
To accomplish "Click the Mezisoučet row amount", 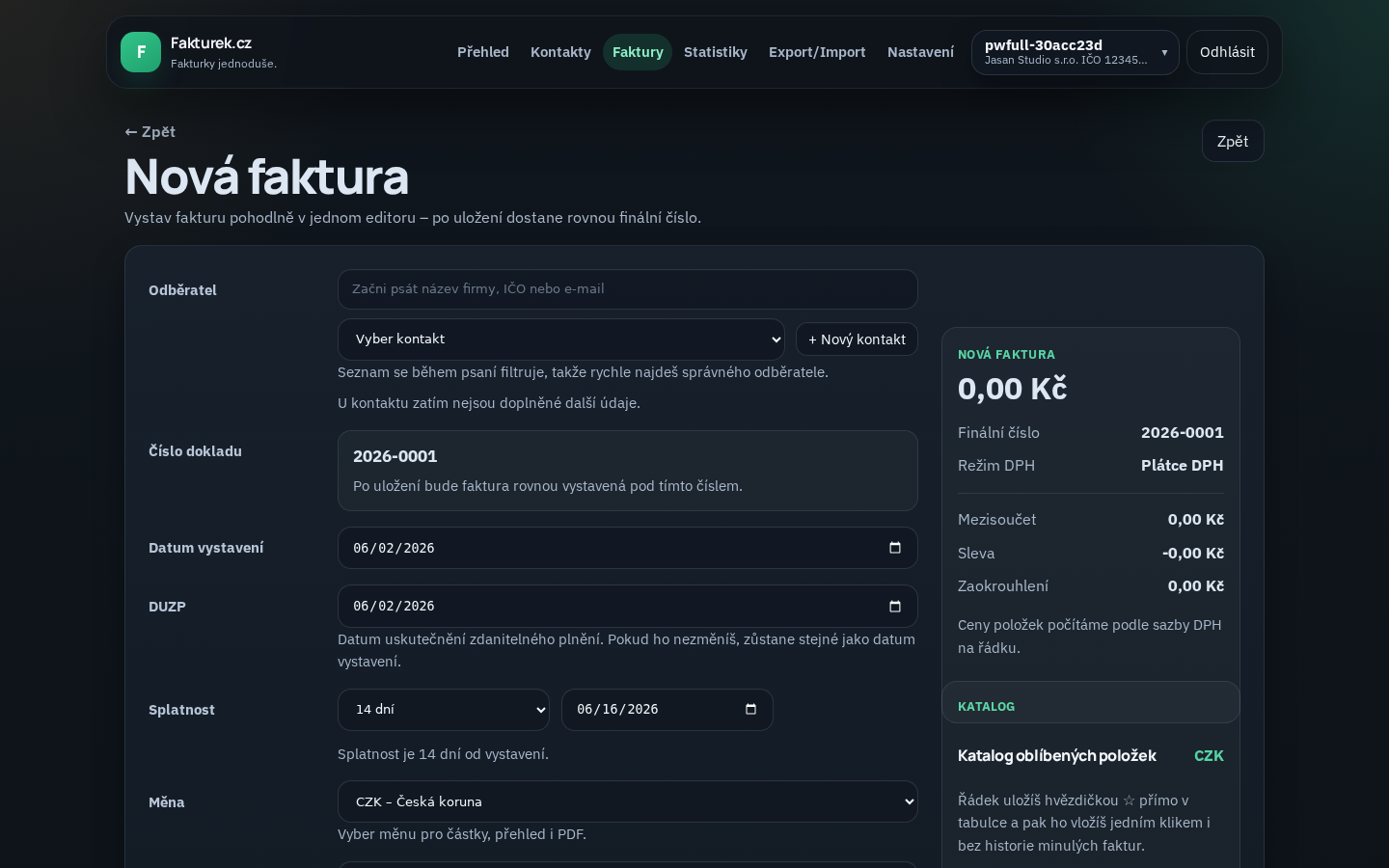I will tap(1196, 520).
